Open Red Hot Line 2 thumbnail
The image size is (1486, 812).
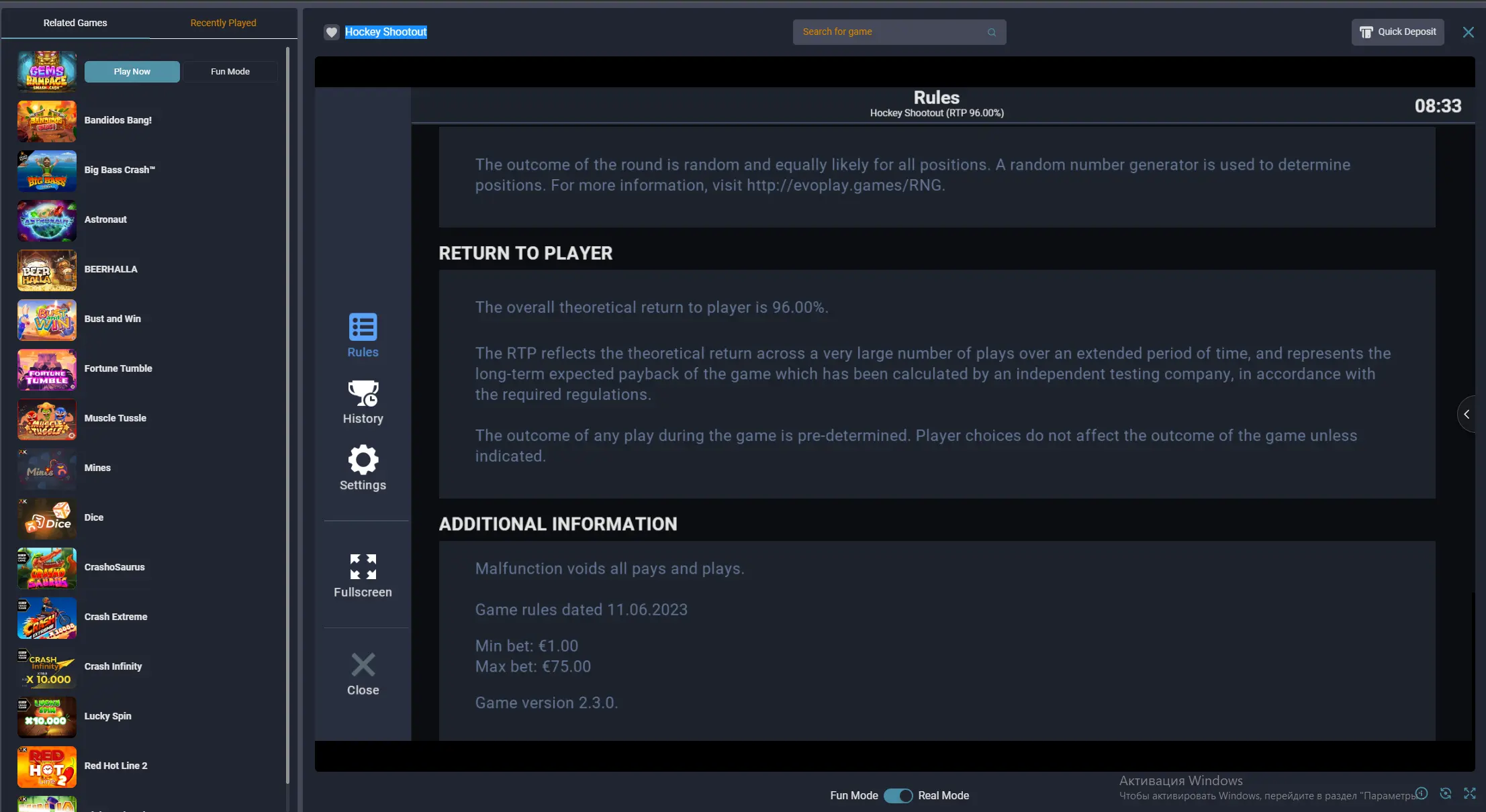[x=47, y=766]
